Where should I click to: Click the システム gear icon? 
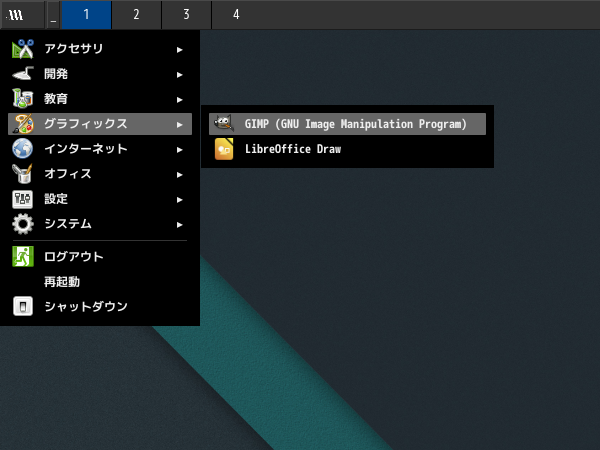[x=23, y=224]
